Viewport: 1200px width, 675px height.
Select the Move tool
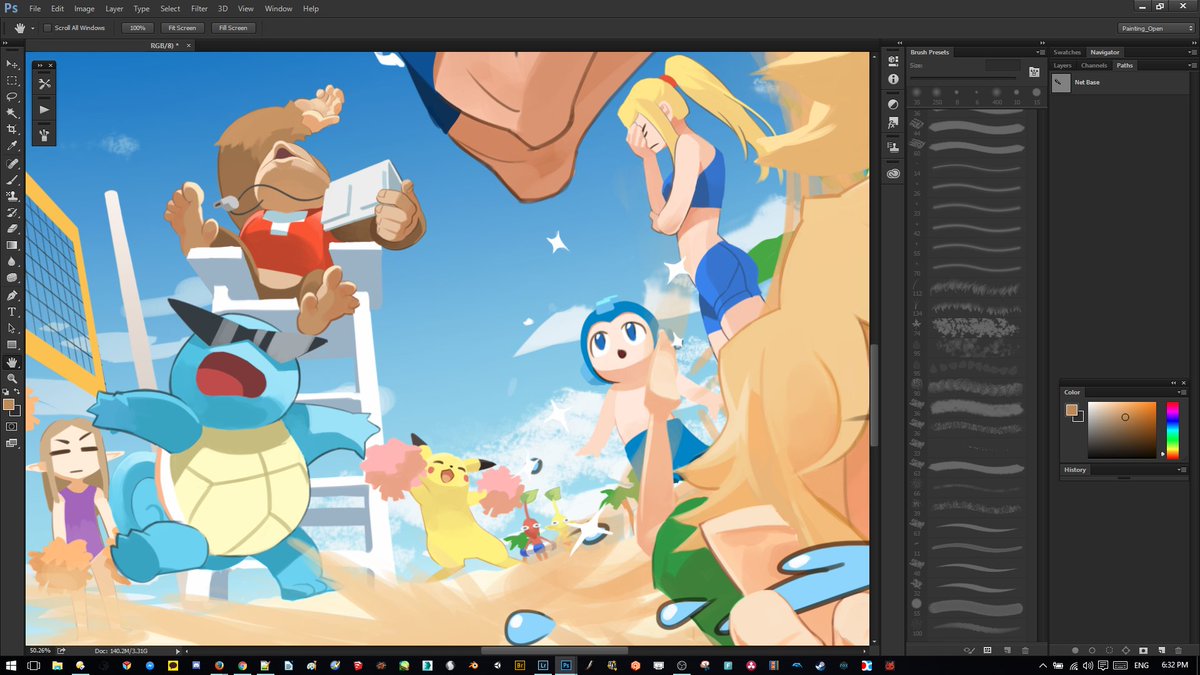tap(12, 64)
